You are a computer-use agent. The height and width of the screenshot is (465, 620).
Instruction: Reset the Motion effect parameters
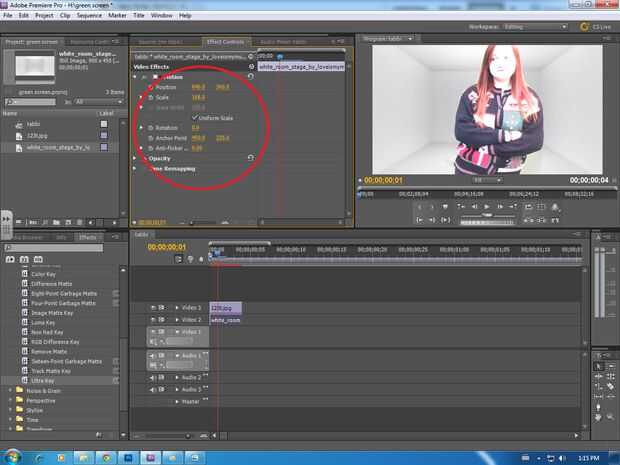(251, 77)
